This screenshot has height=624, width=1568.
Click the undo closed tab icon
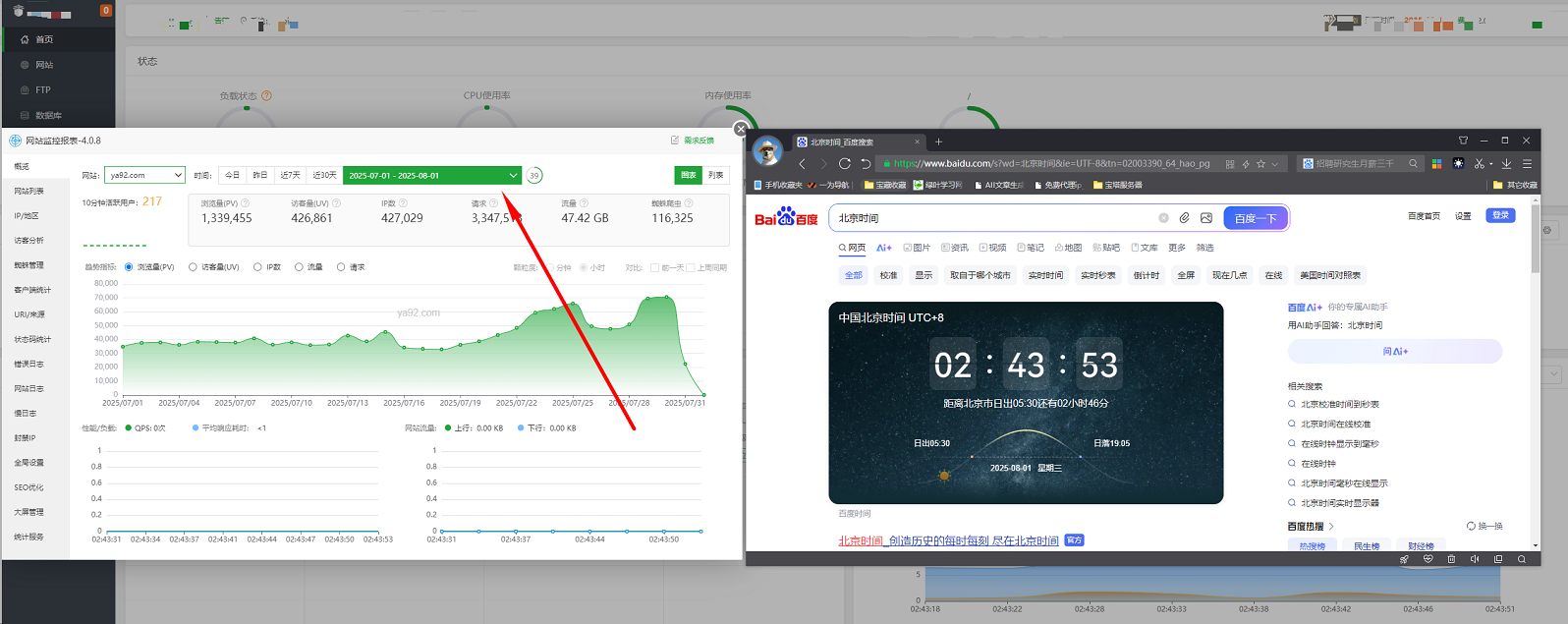(866, 164)
